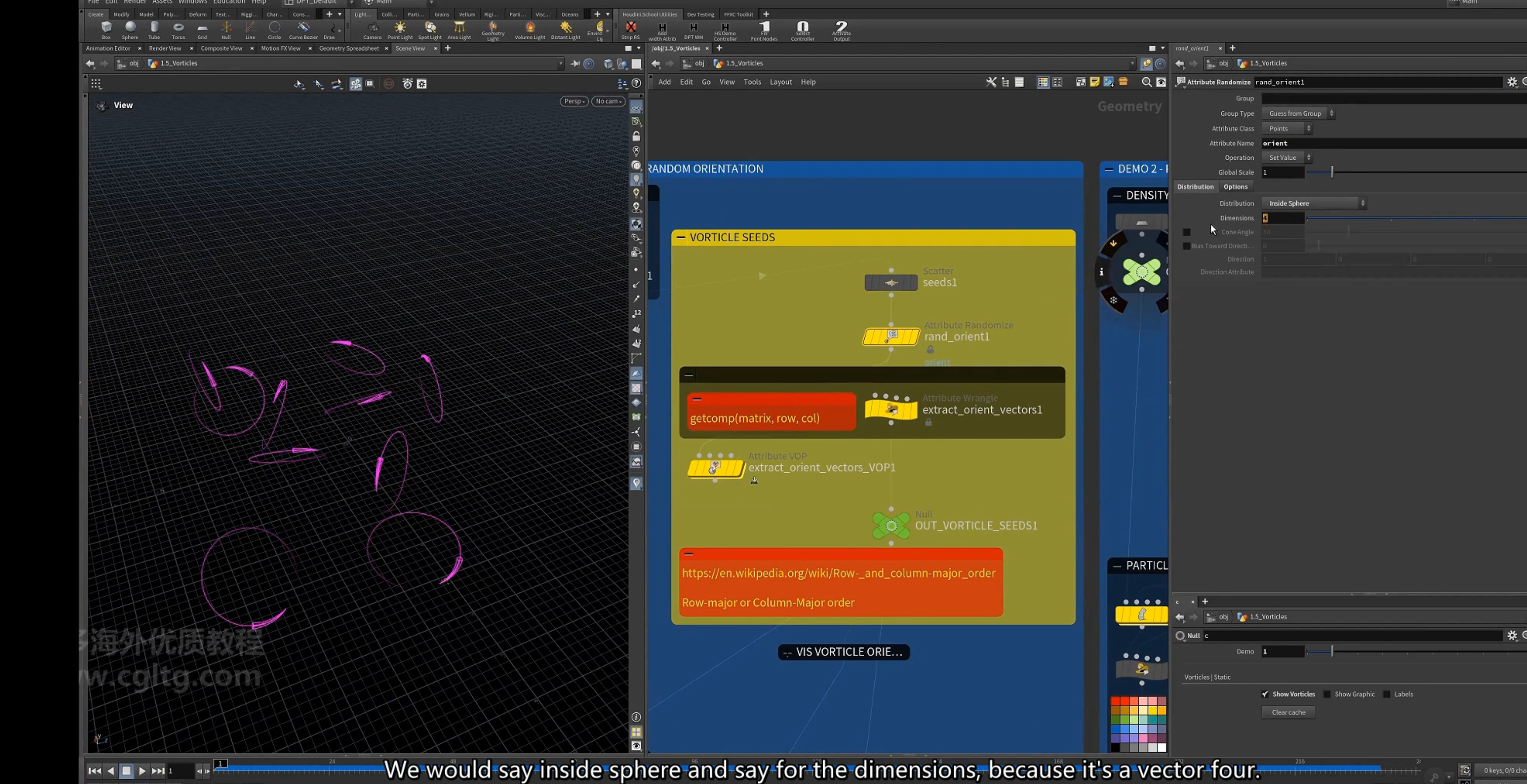This screenshot has height=784, width=1527.
Task: Click the Distant Light shelf icon
Action: pos(566,30)
